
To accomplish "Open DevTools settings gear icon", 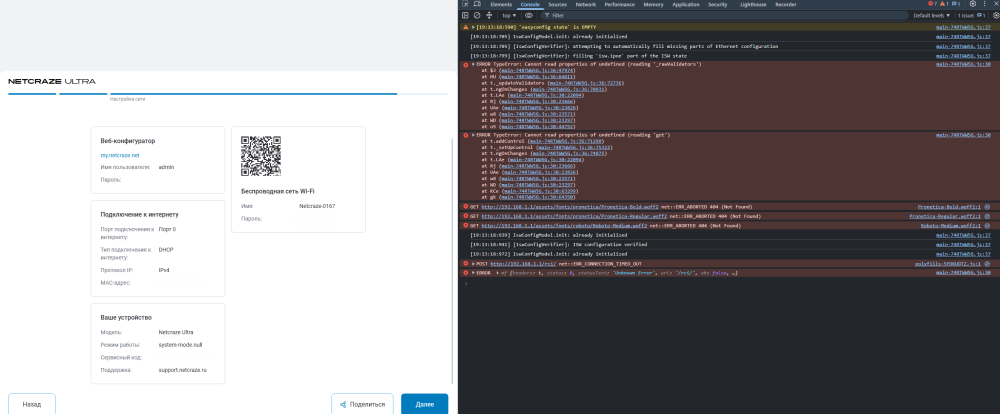I will pyautogui.click(x=973, y=4).
